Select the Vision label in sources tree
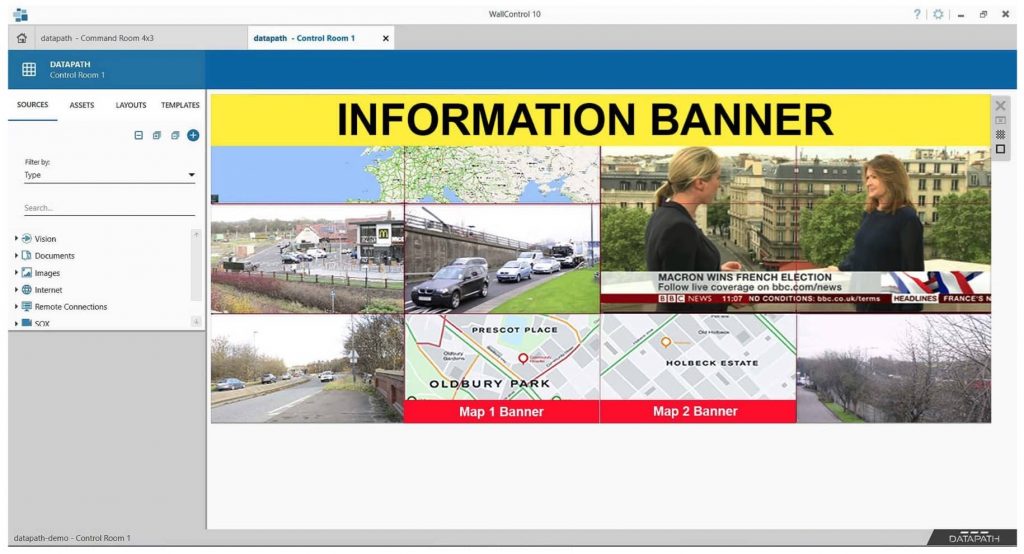 click(45, 239)
